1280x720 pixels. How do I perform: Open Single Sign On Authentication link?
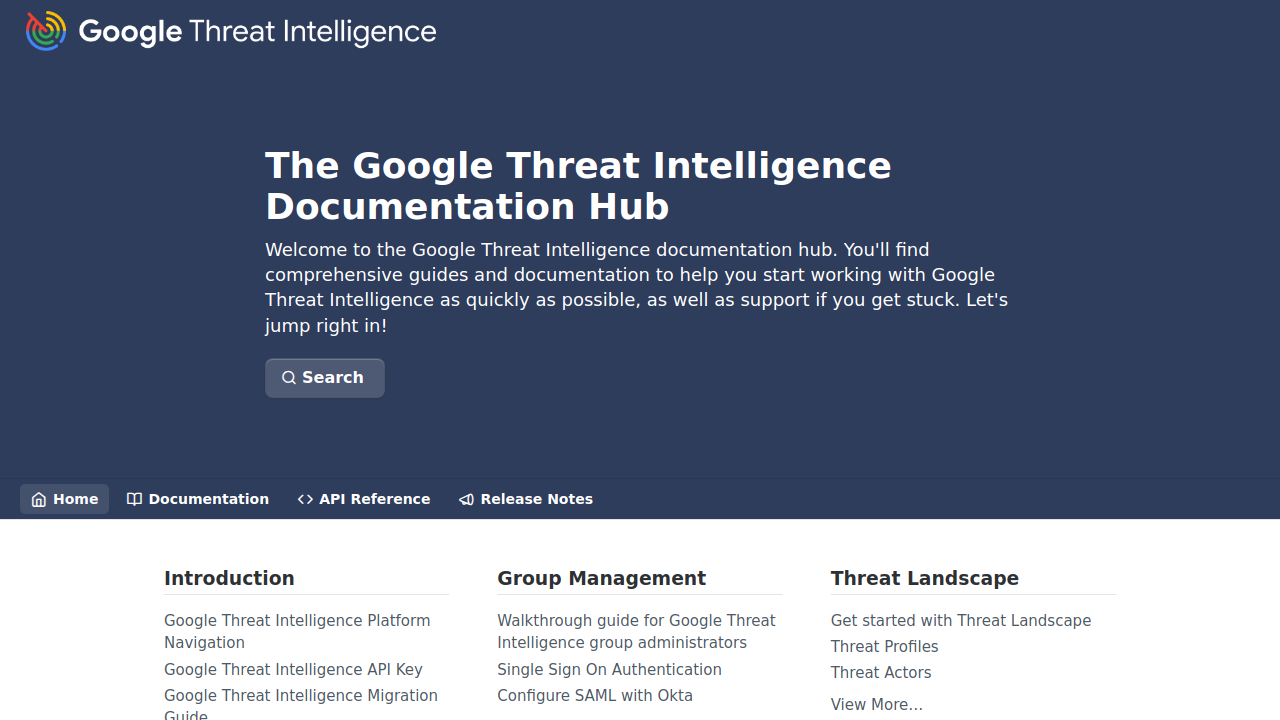(609, 669)
